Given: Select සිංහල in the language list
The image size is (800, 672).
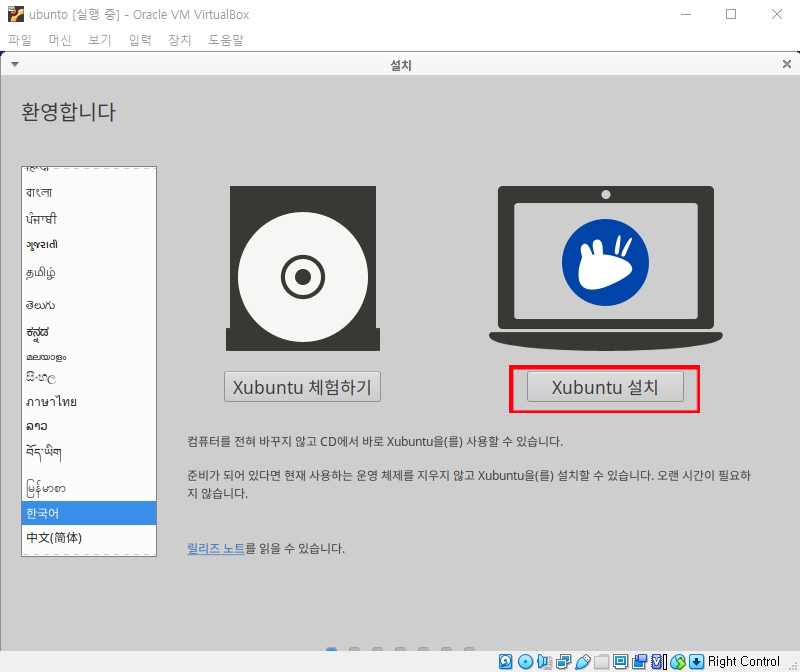Looking at the screenshot, I should click(x=89, y=378).
